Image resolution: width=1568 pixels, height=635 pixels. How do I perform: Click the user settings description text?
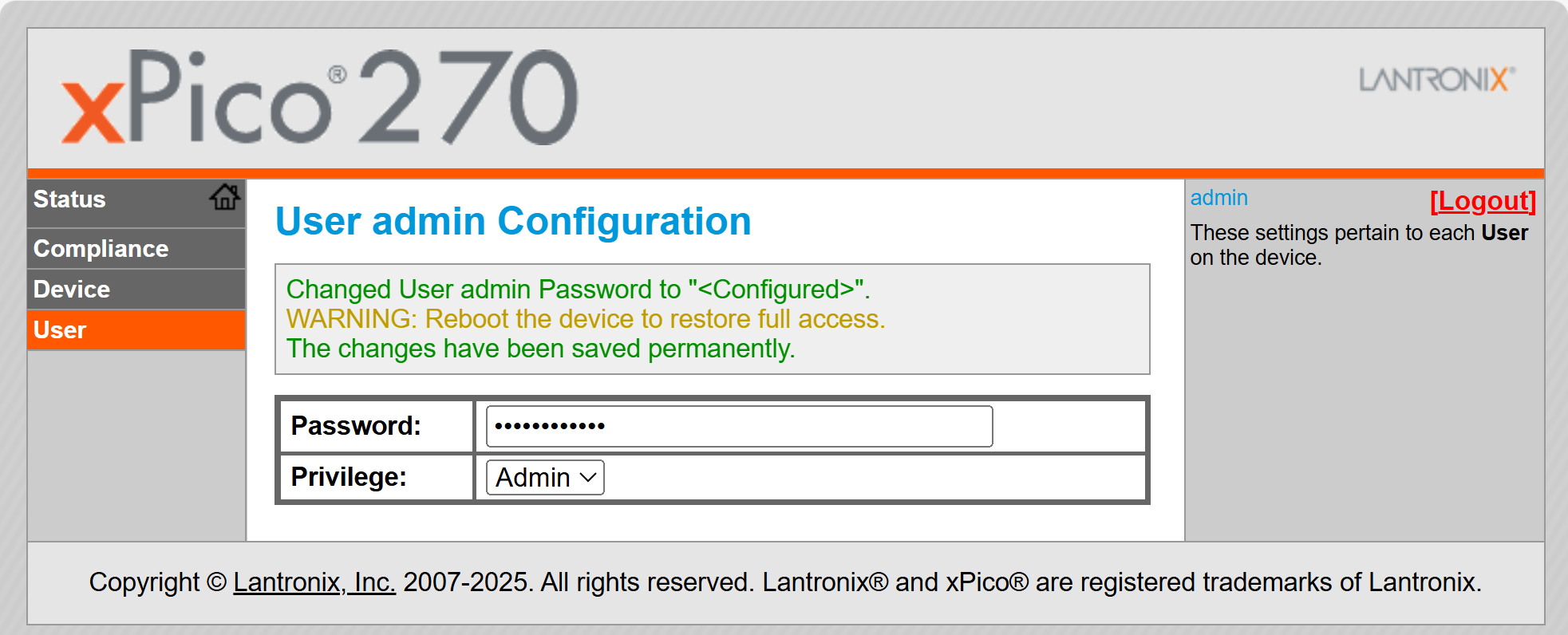coord(1358,245)
